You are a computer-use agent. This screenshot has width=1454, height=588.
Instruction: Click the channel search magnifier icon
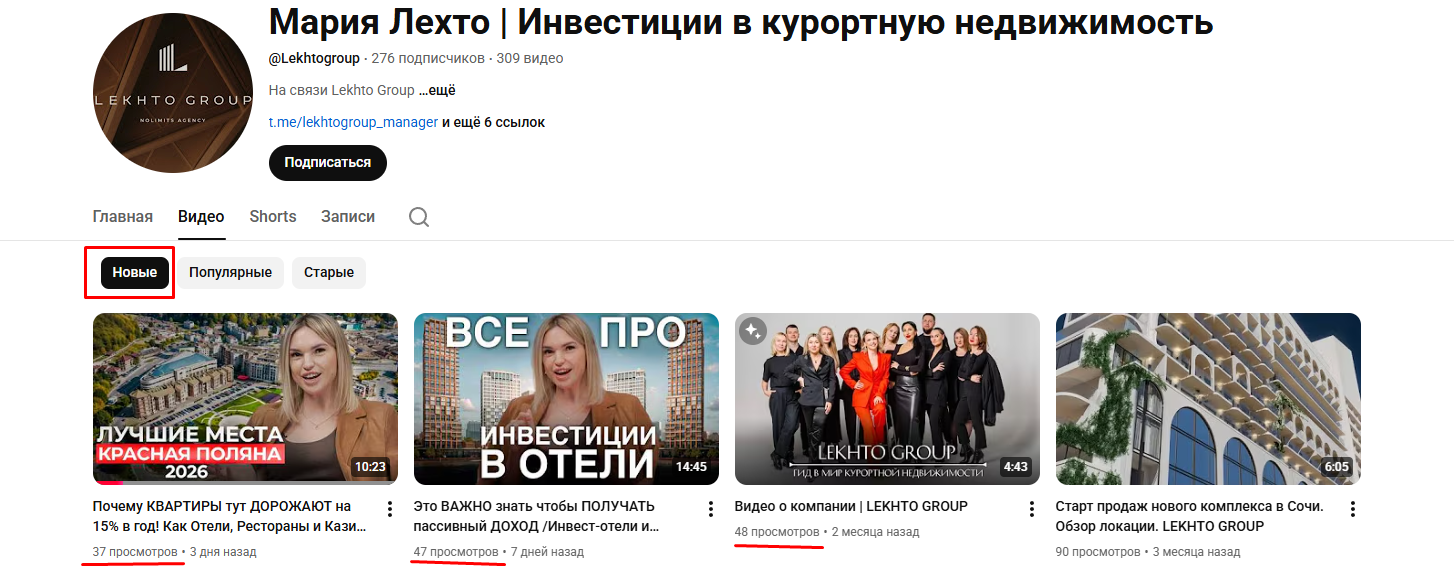(x=419, y=217)
